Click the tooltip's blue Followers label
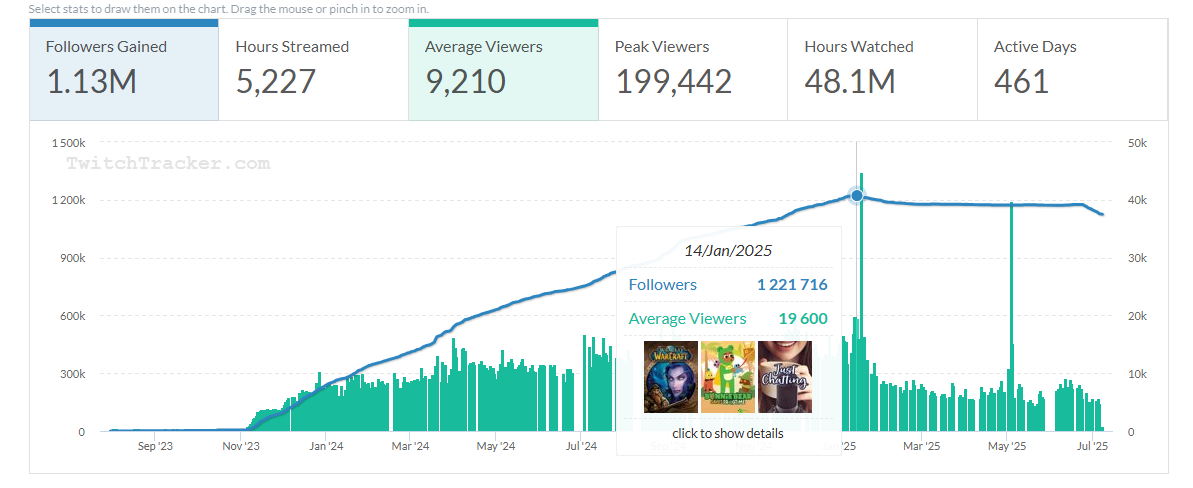This screenshot has height=488, width=1193. [663, 285]
